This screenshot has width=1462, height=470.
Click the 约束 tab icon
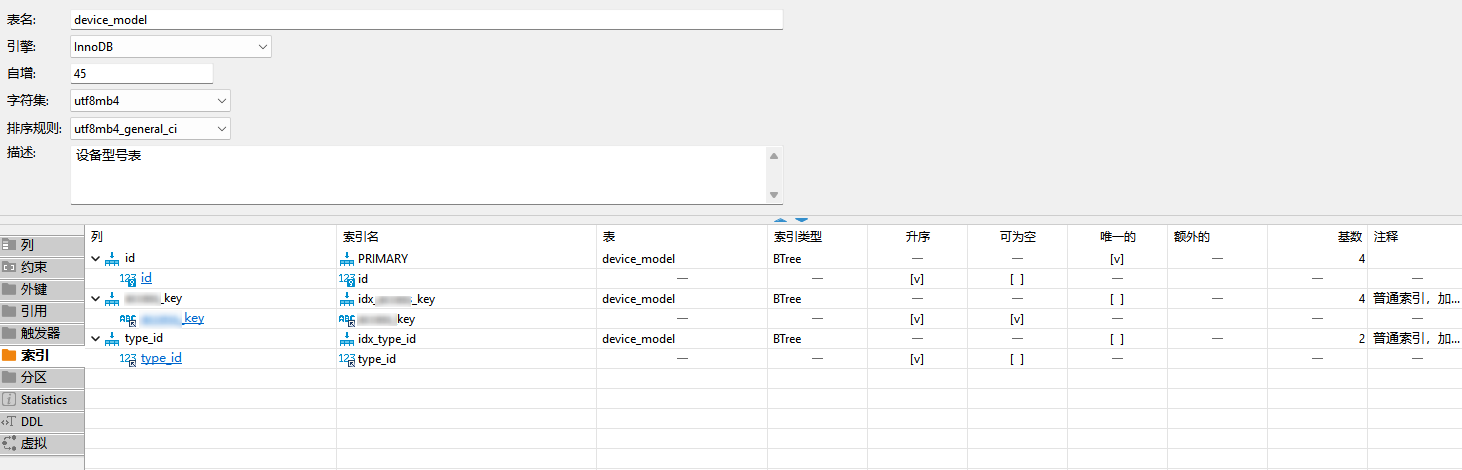coord(9,268)
